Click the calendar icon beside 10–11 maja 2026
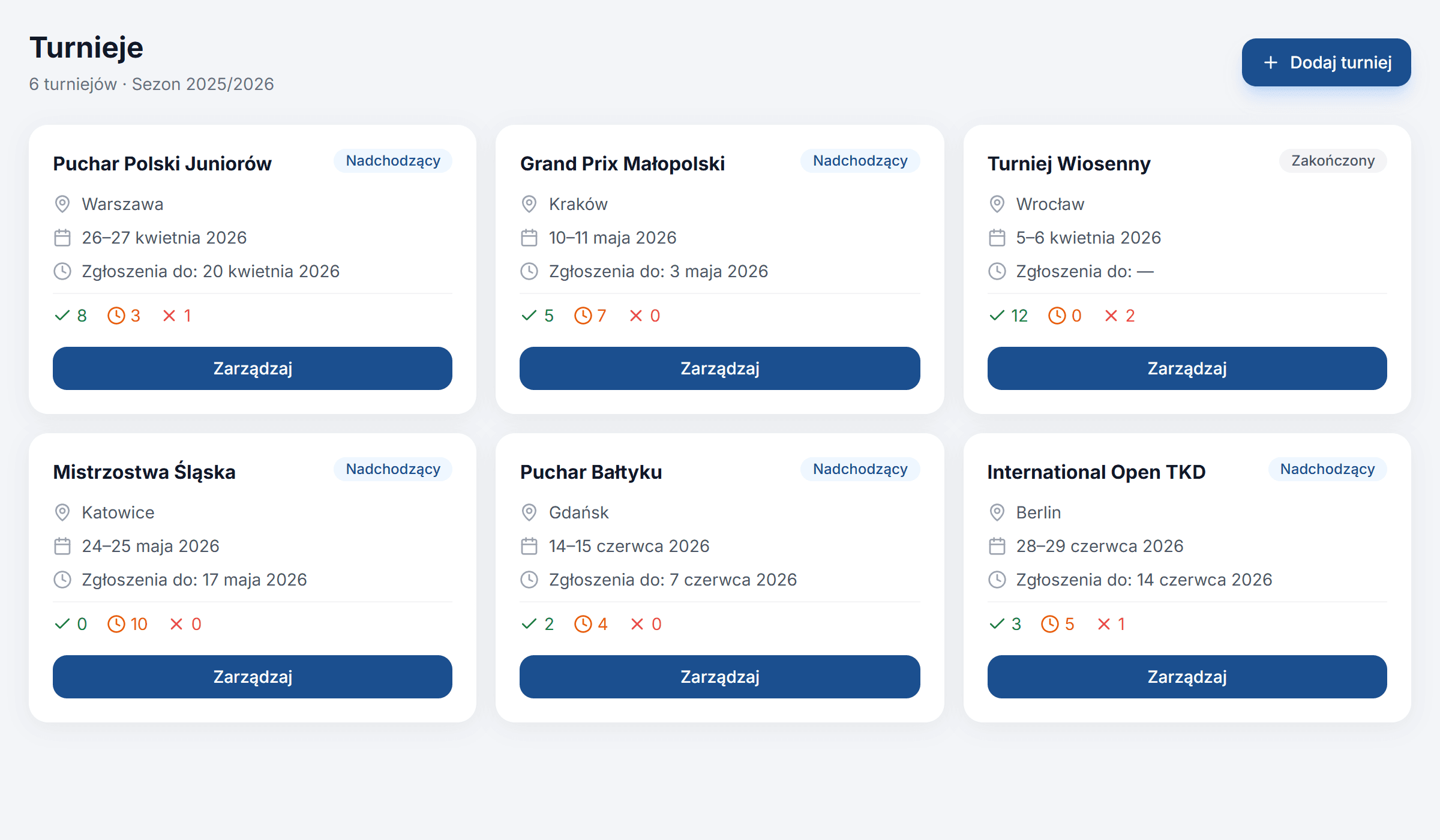 pyautogui.click(x=529, y=238)
